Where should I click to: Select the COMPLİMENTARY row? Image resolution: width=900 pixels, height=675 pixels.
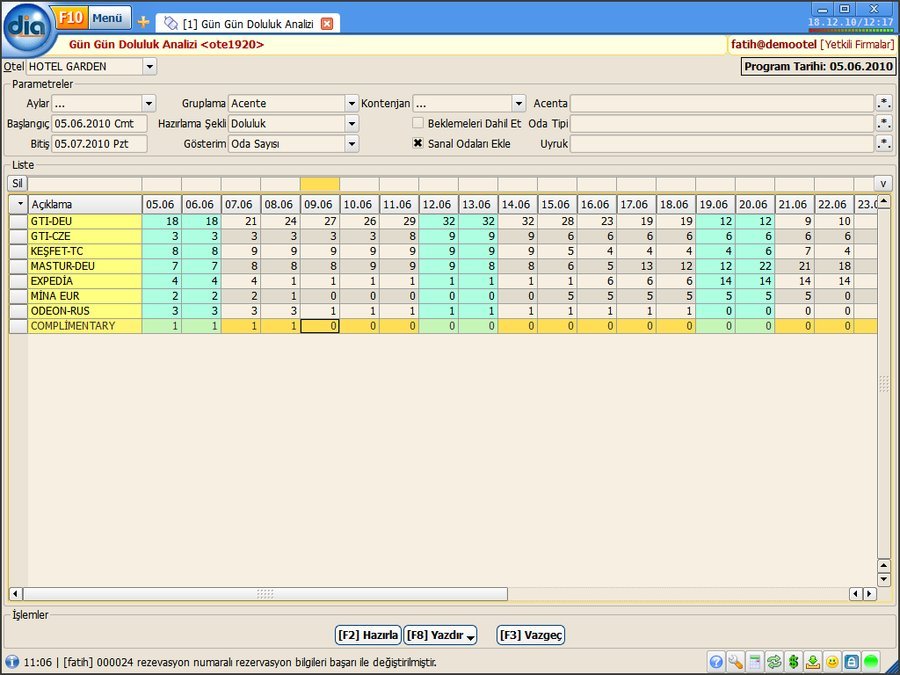tap(443, 326)
